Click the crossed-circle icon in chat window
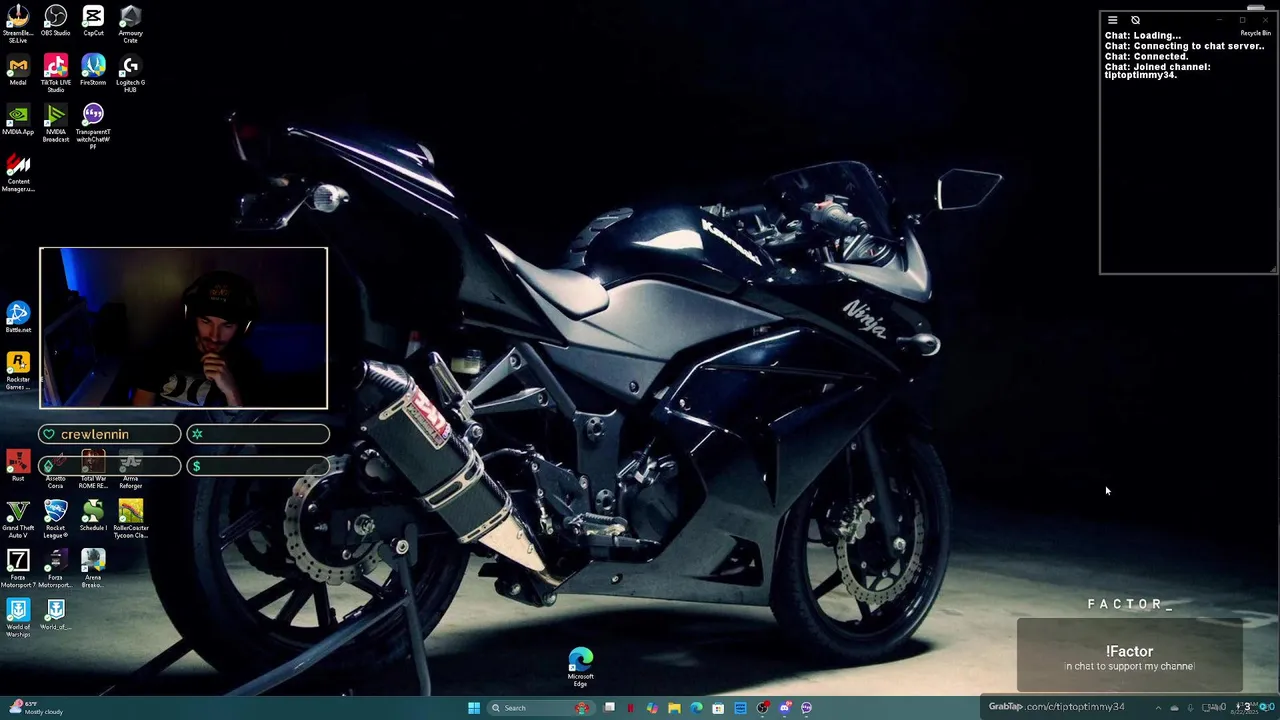 pyautogui.click(x=1135, y=20)
